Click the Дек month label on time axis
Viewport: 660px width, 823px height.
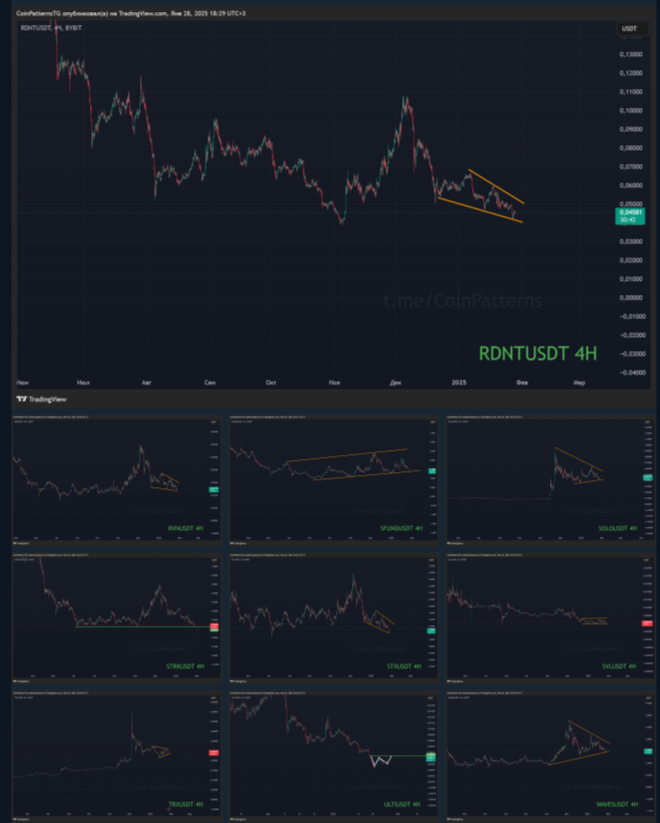(x=395, y=383)
